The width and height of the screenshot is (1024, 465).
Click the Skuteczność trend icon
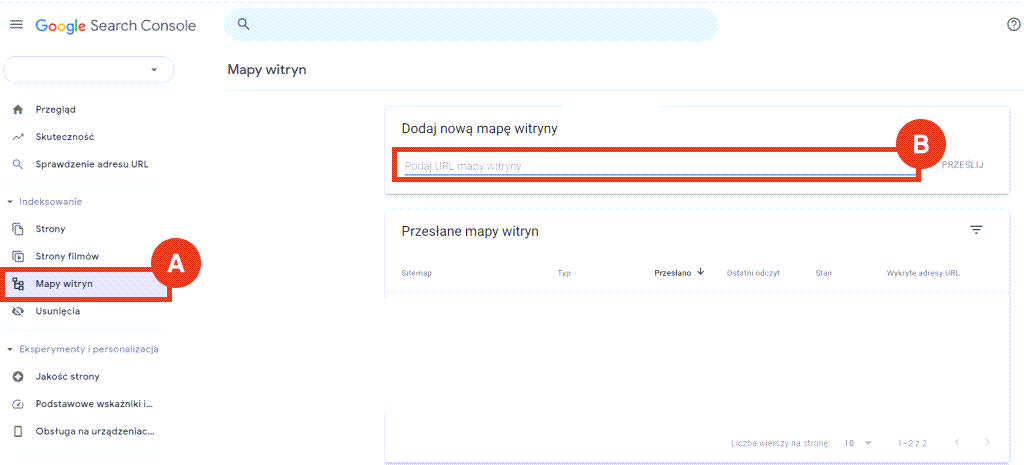click(x=17, y=136)
